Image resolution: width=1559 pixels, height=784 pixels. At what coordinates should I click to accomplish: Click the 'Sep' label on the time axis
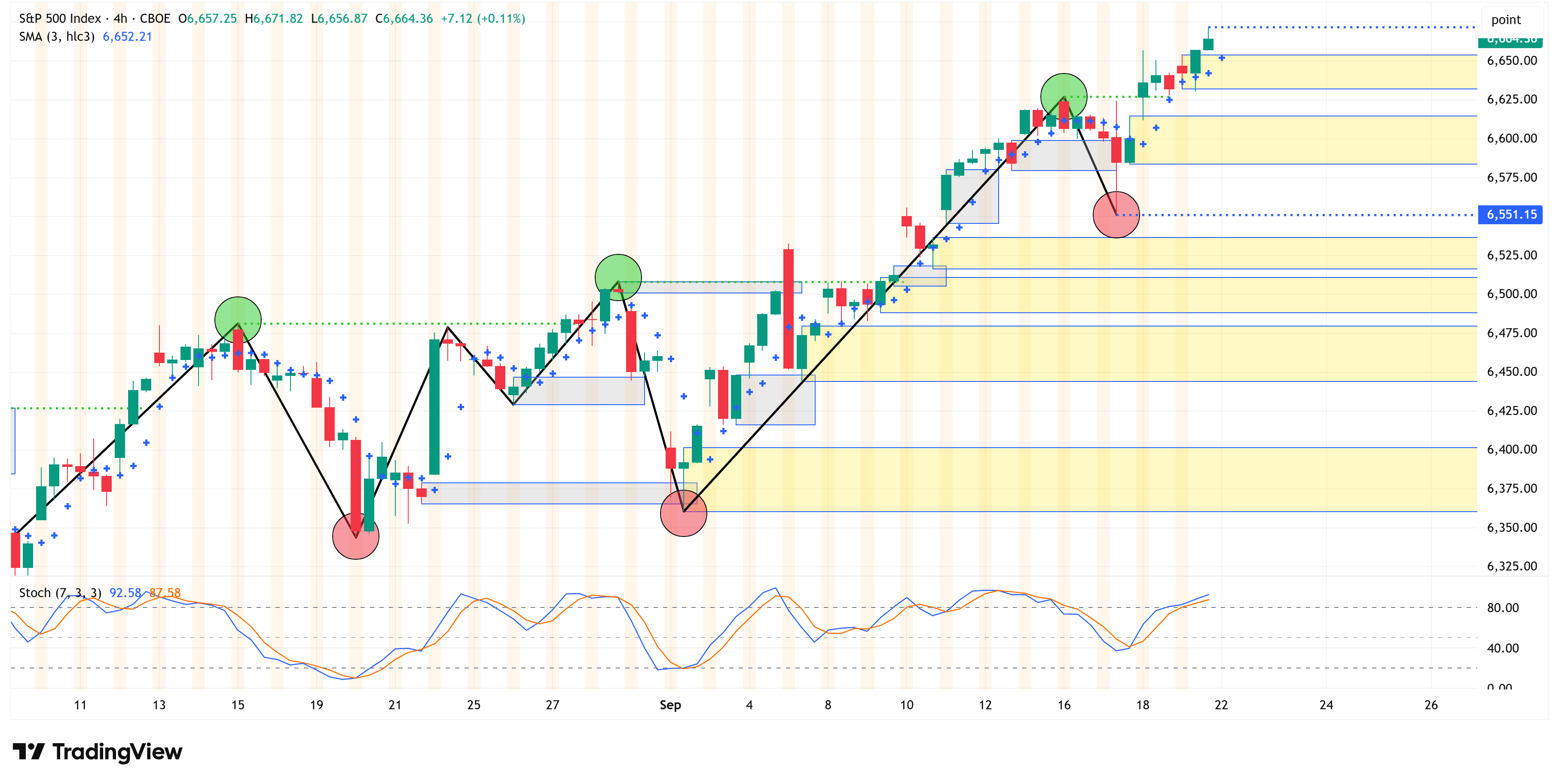[x=670, y=705]
